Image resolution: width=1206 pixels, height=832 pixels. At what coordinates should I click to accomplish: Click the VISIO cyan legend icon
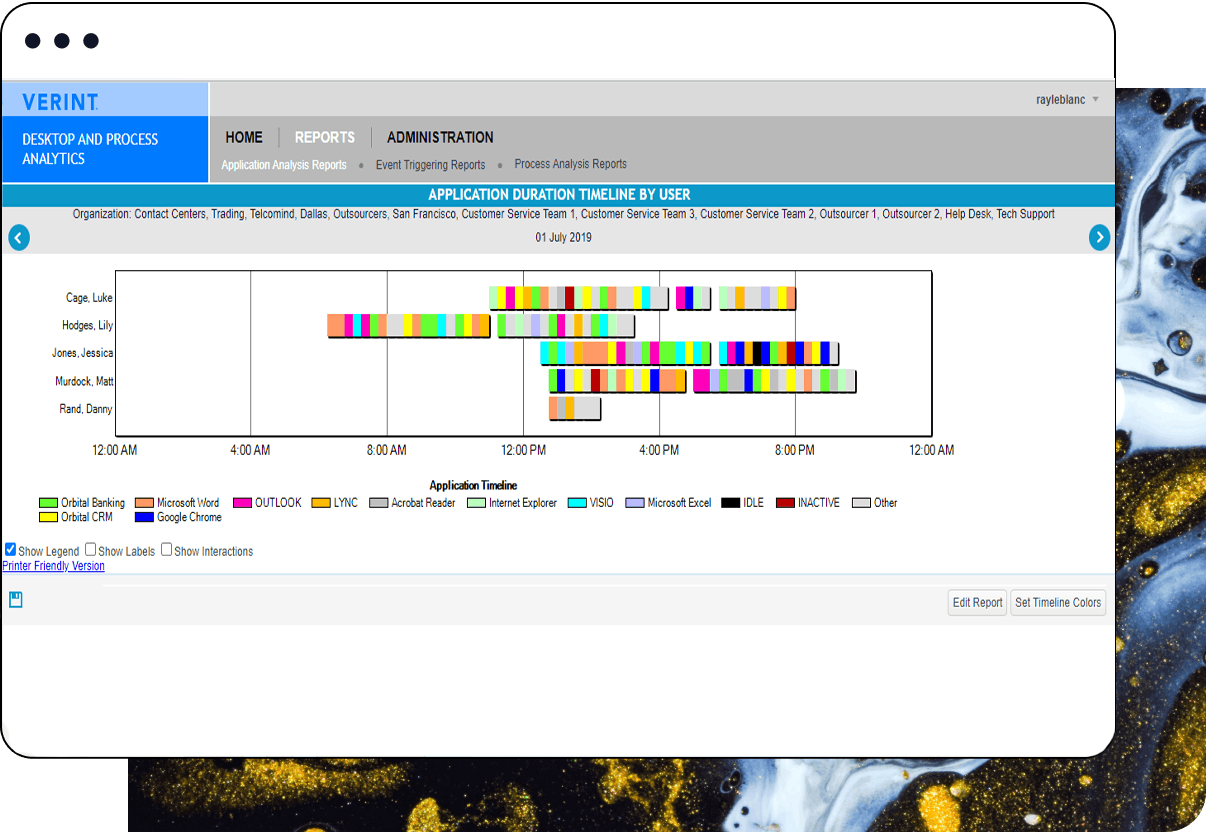coord(577,503)
